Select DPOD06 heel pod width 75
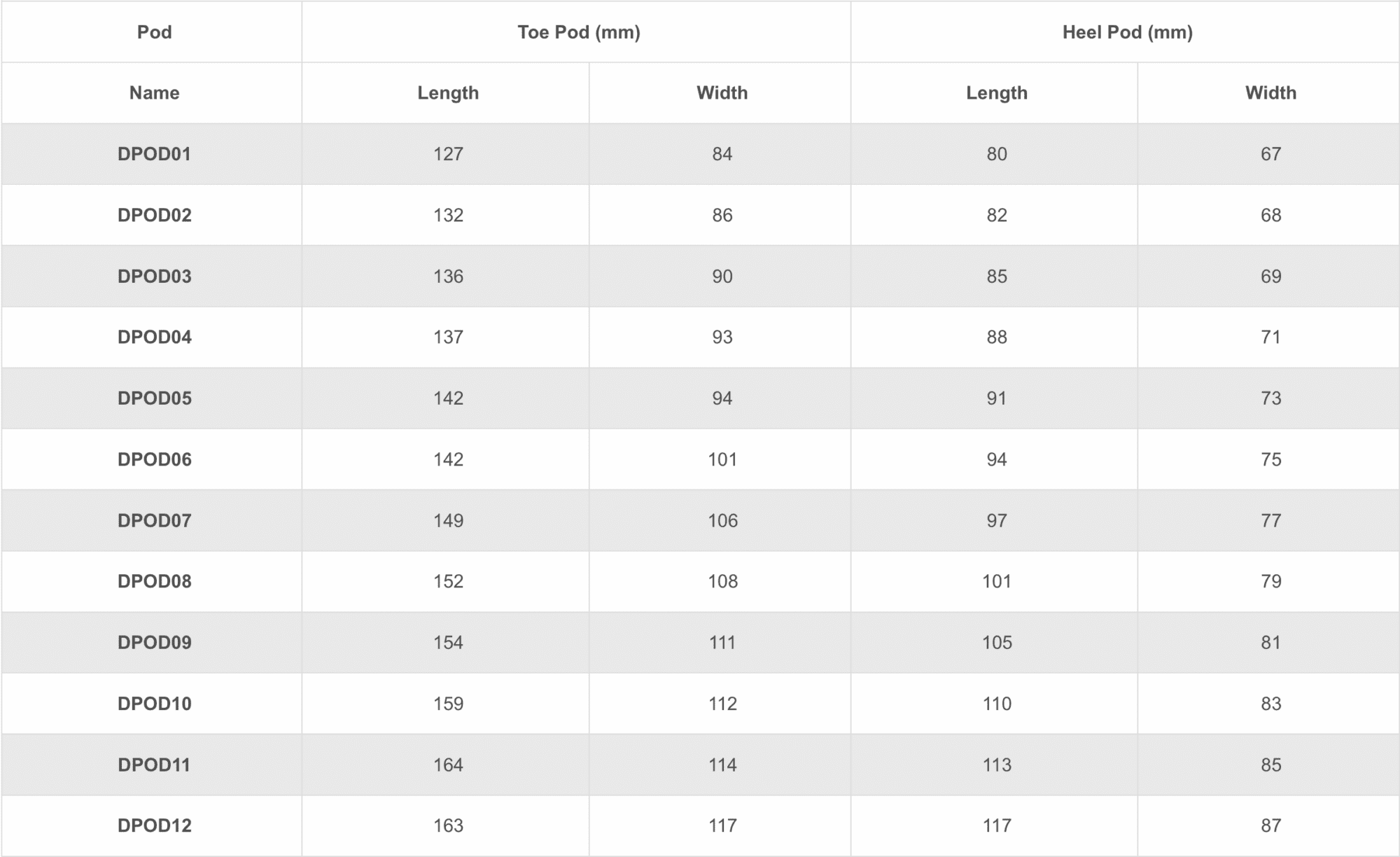1400x857 pixels. coord(1270,459)
